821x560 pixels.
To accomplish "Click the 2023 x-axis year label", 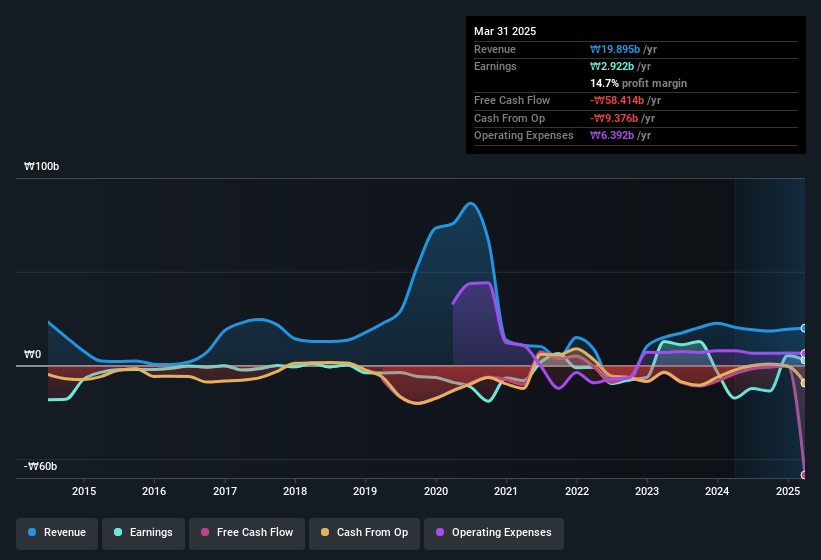I will coord(647,491).
